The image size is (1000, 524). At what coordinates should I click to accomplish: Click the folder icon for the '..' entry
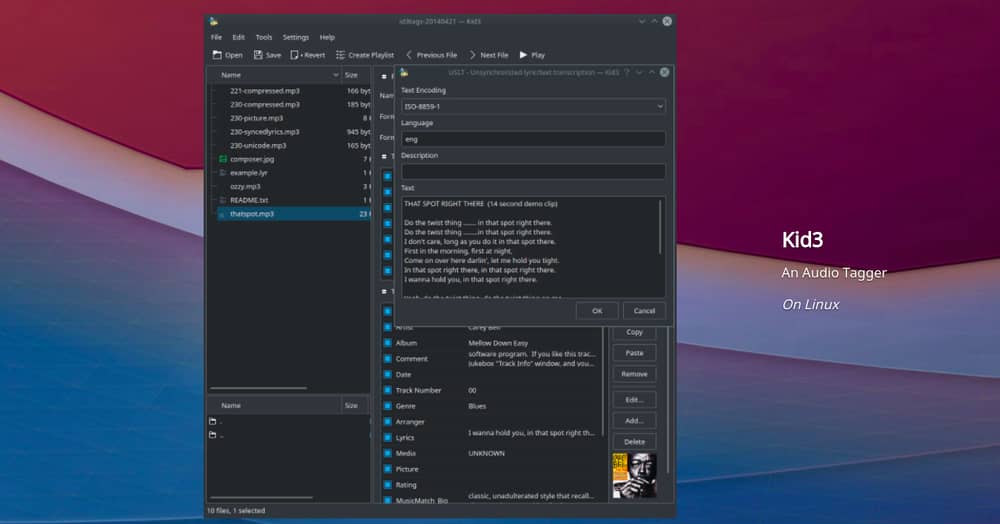click(212, 435)
